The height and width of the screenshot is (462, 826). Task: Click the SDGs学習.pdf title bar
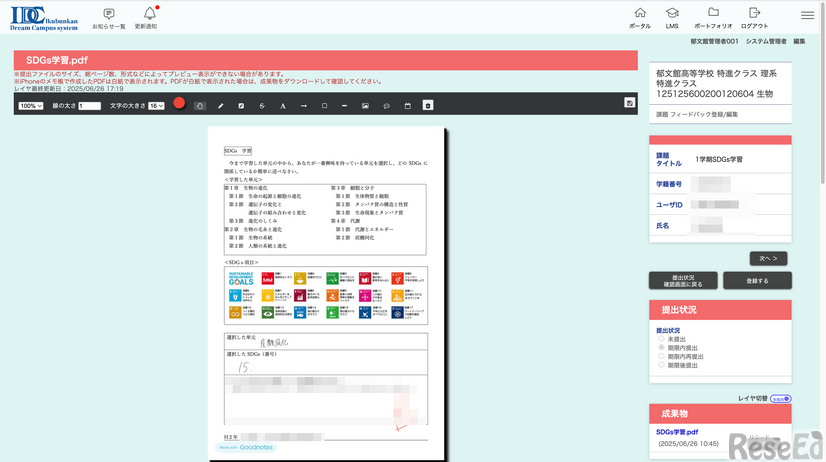[326, 60]
